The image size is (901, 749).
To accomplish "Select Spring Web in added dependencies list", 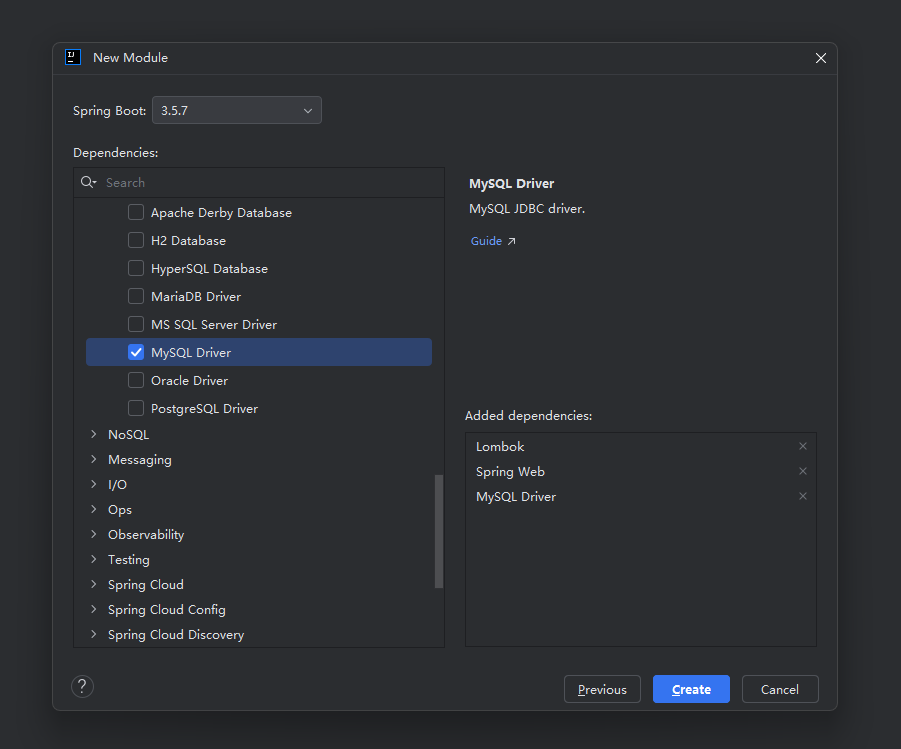I will click(510, 472).
